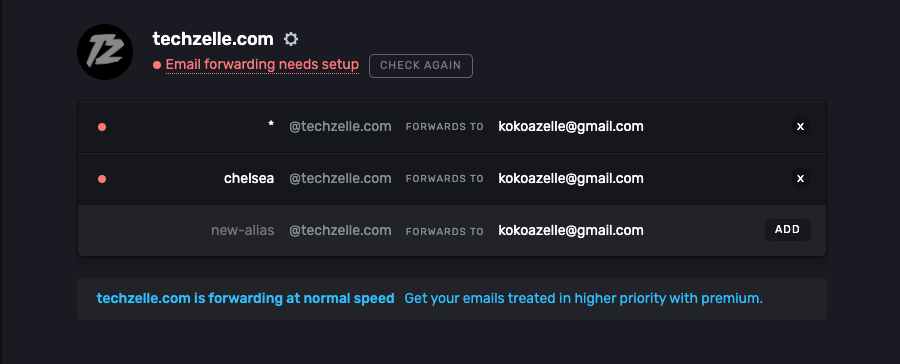900x364 pixels.
Task: Open kokoazelle@gmail.com on the wildcard row
Action: click(x=571, y=126)
